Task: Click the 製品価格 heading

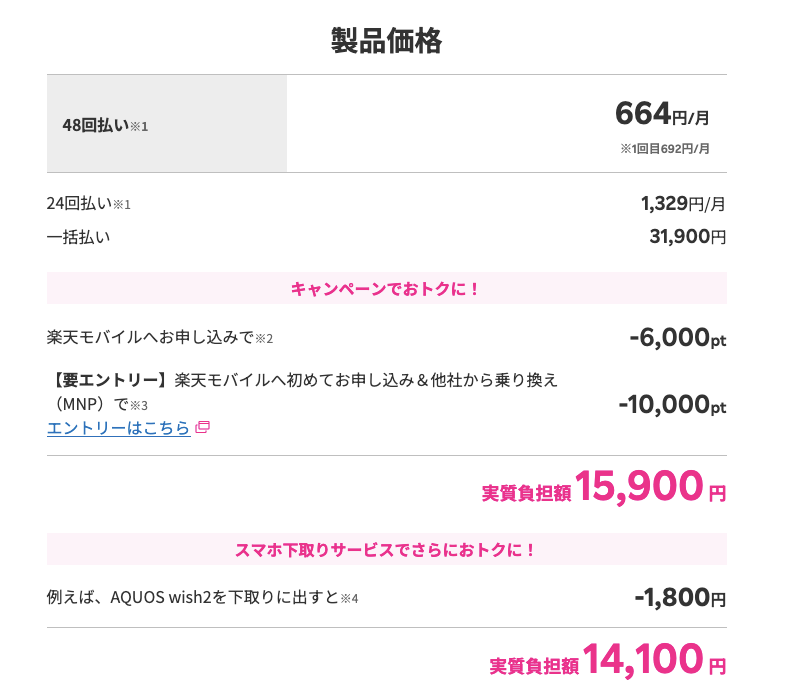Action: tap(386, 41)
